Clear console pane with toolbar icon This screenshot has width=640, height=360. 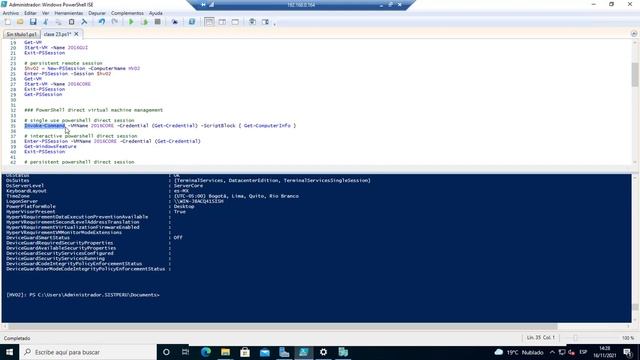click(x=84, y=22)
